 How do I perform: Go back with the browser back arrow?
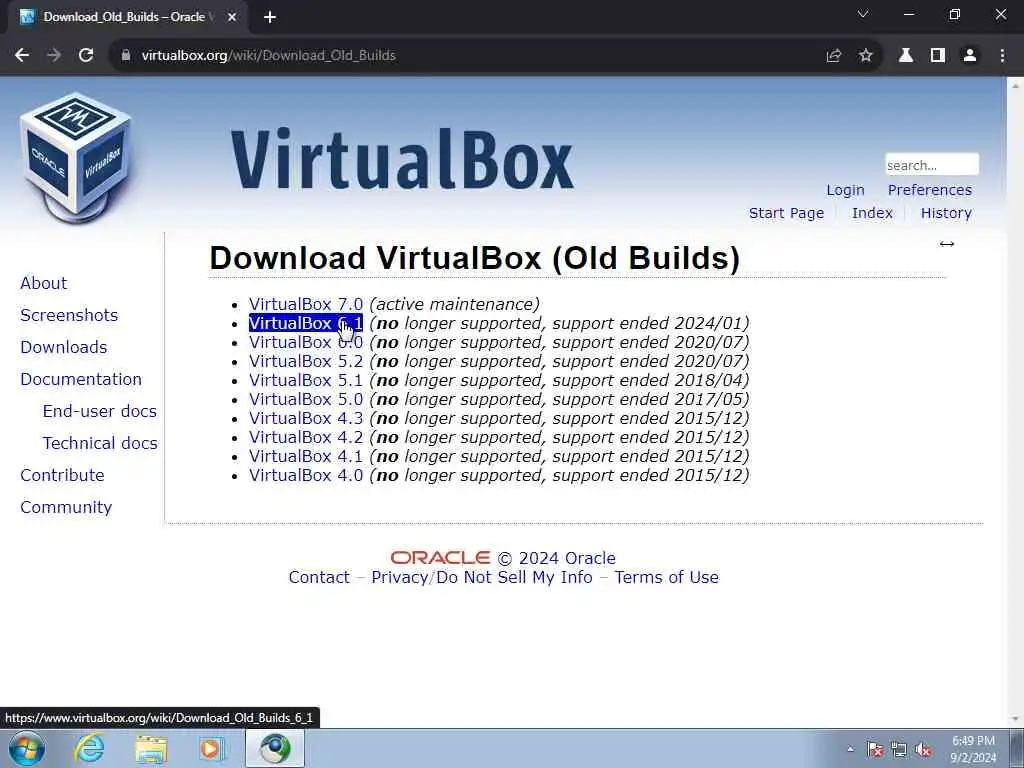click(x=22, y=56)
